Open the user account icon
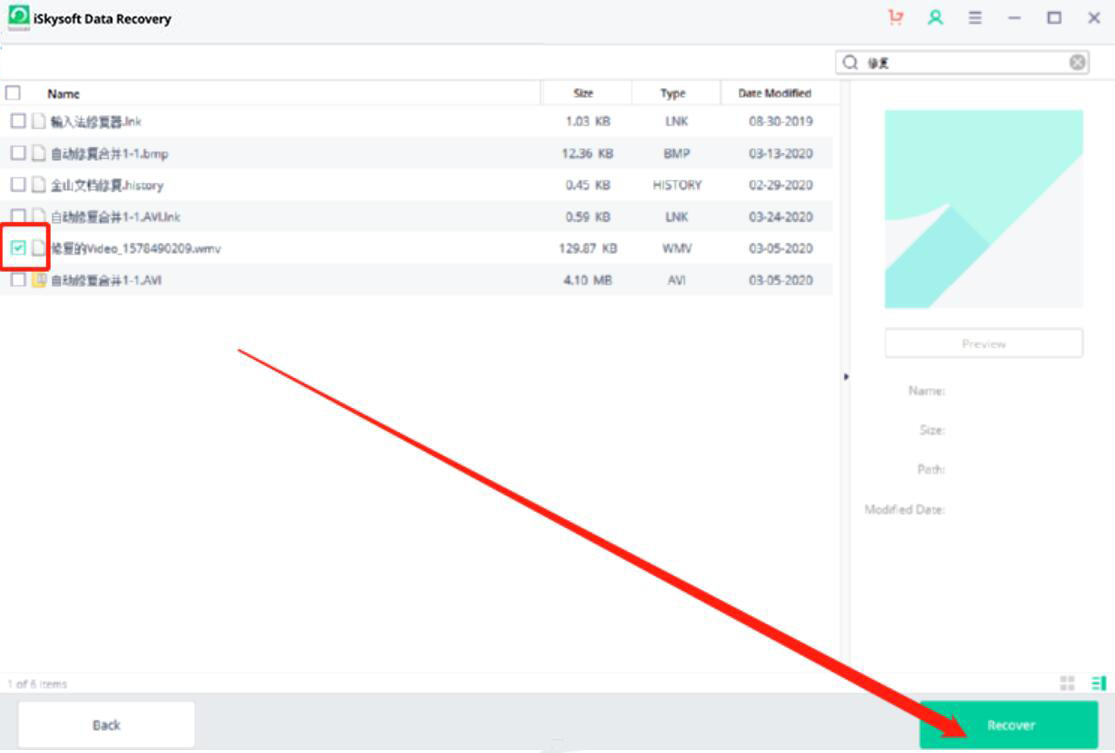Viewport: 1115px width, 753px height. (935, 18)
